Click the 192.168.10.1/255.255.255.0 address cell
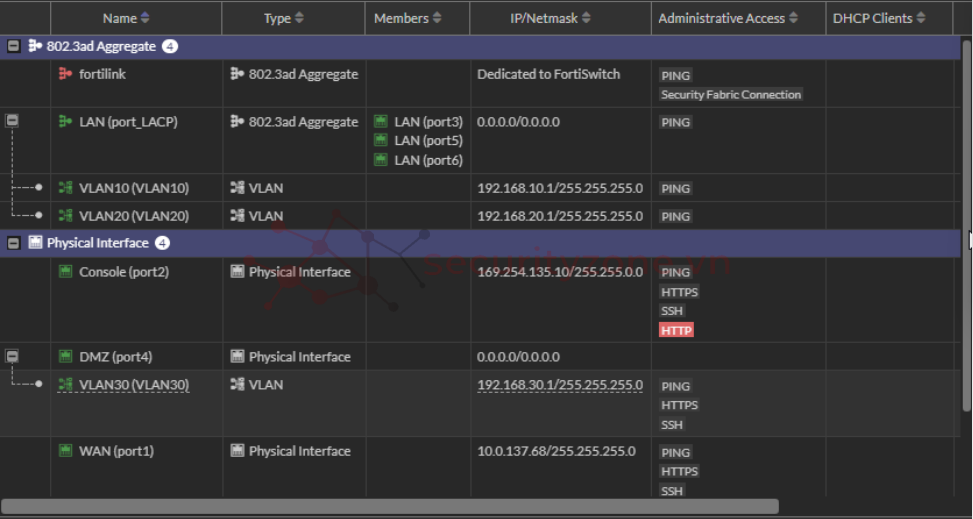The width and height of the screenshot is (973, 519). [560, 188]
